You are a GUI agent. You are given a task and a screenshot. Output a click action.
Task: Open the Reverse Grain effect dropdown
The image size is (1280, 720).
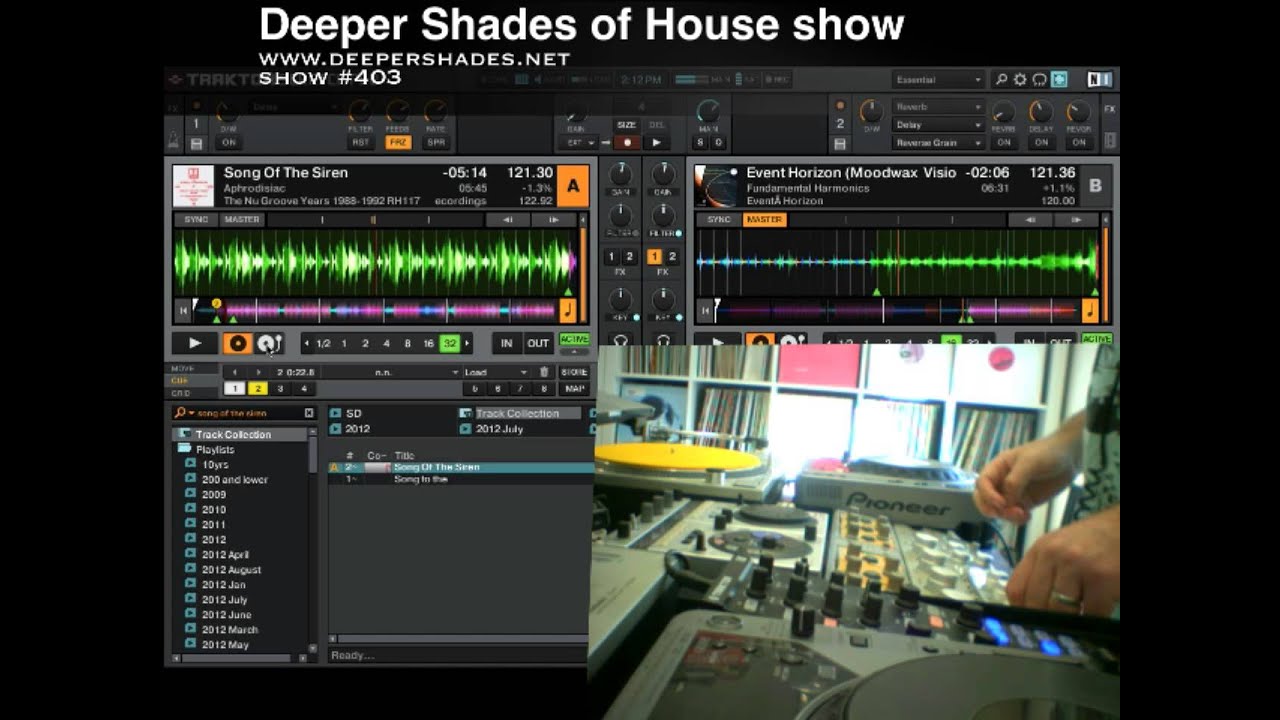point(939,142)
